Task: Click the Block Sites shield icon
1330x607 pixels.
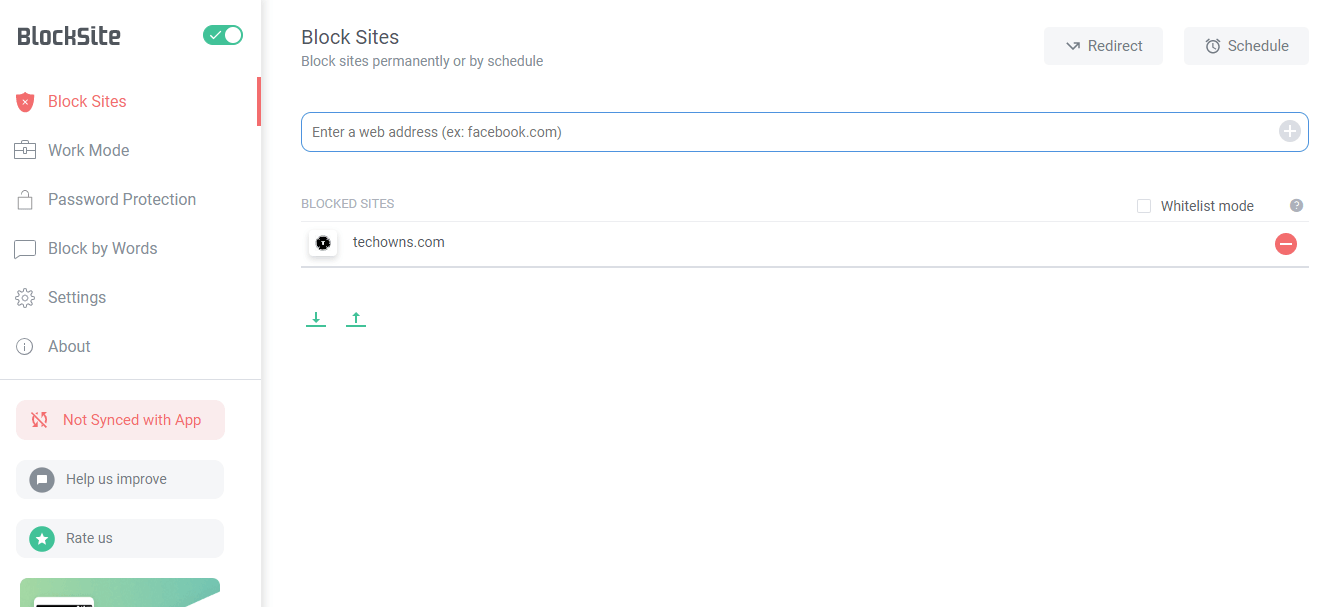Action: click(25, 102)
